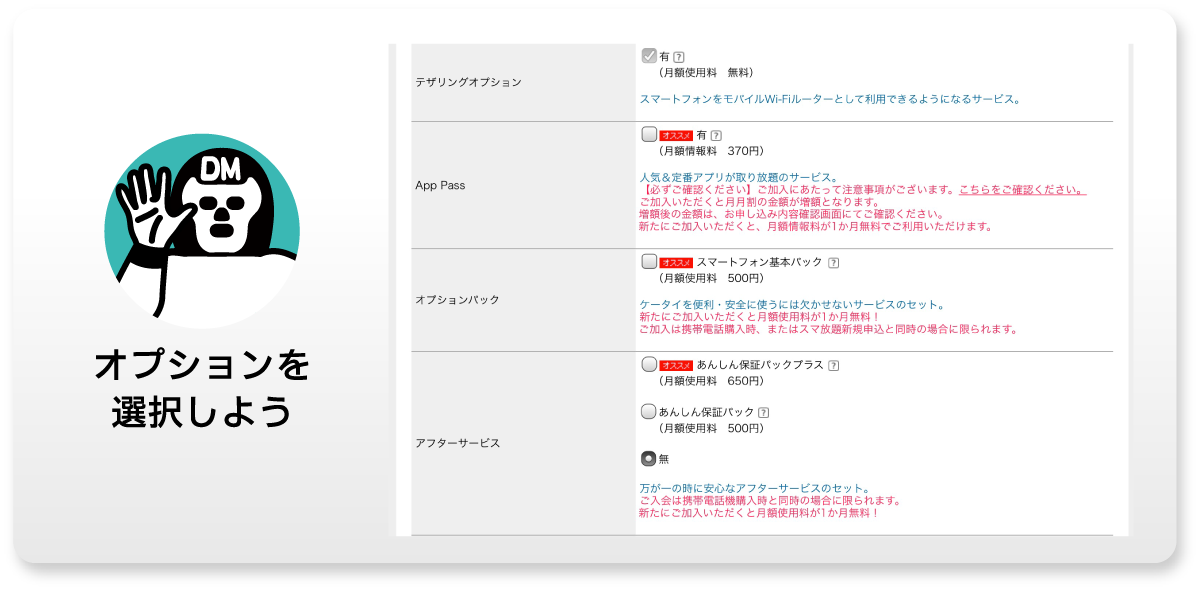Open help icon beside あんしん保証パック 500円 option
The height and width of the screenshot is (592, 1200).
click(764, 412)
